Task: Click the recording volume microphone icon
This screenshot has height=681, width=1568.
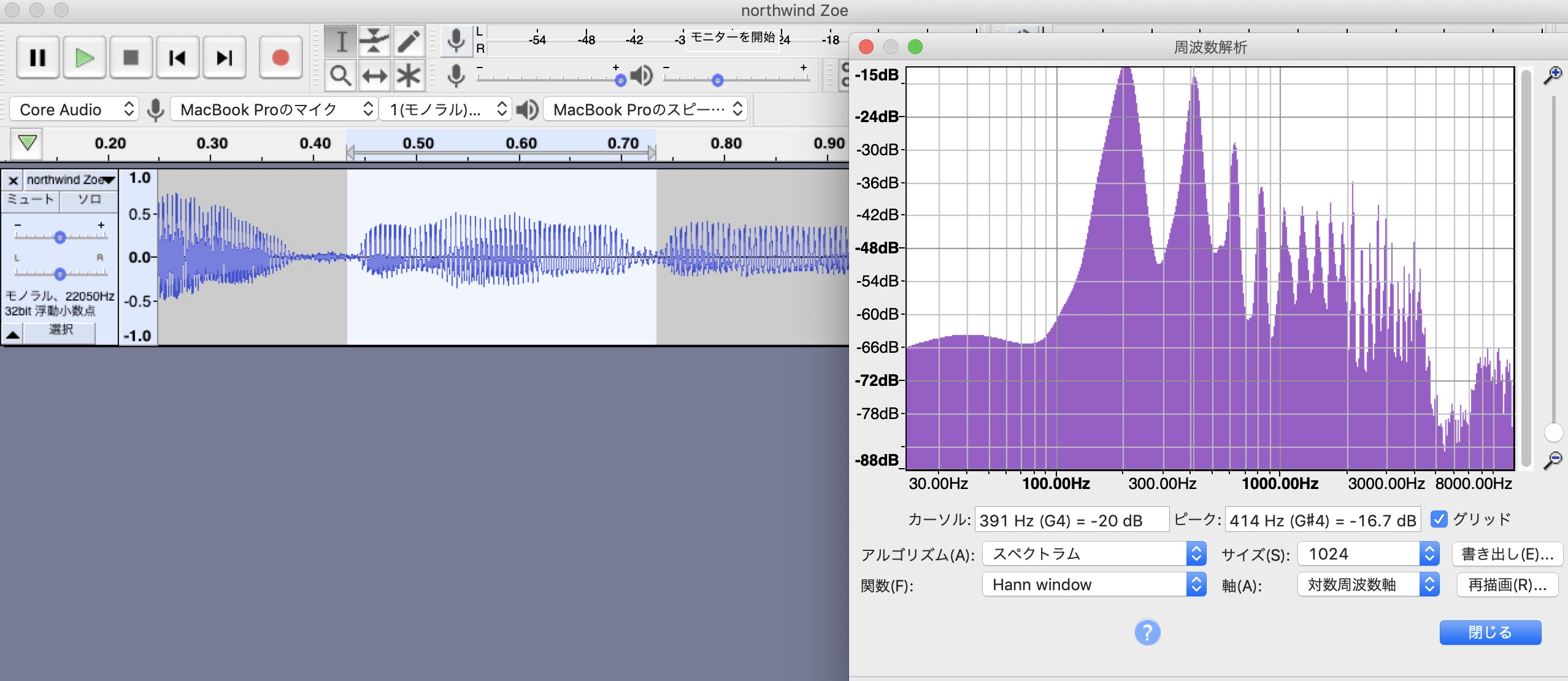Action: 455,76
